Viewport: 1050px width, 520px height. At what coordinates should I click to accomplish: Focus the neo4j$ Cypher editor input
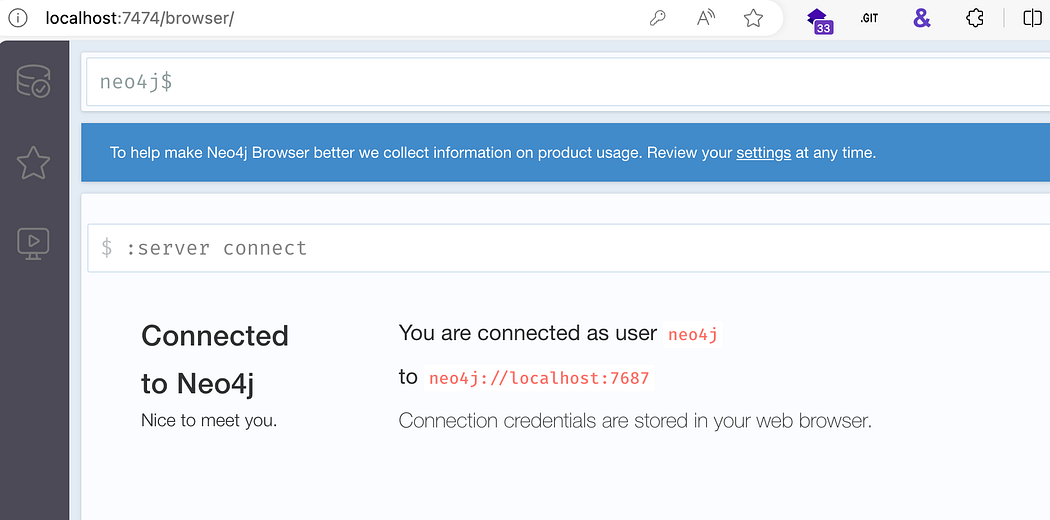(x=568, y=82)
